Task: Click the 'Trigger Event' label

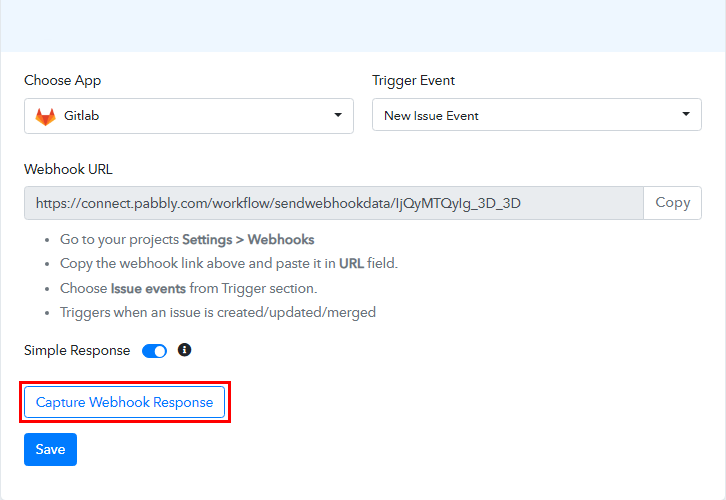Action: point(413,81)
